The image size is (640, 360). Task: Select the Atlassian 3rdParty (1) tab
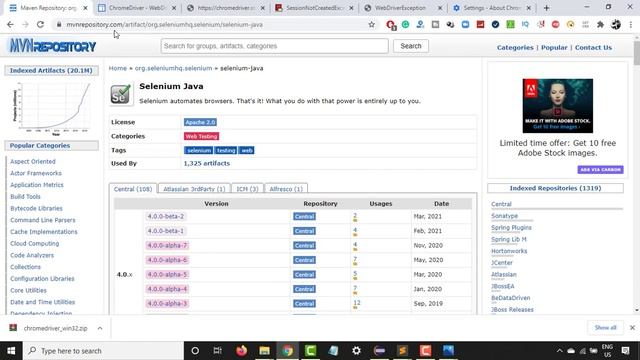tap(194, 189)
